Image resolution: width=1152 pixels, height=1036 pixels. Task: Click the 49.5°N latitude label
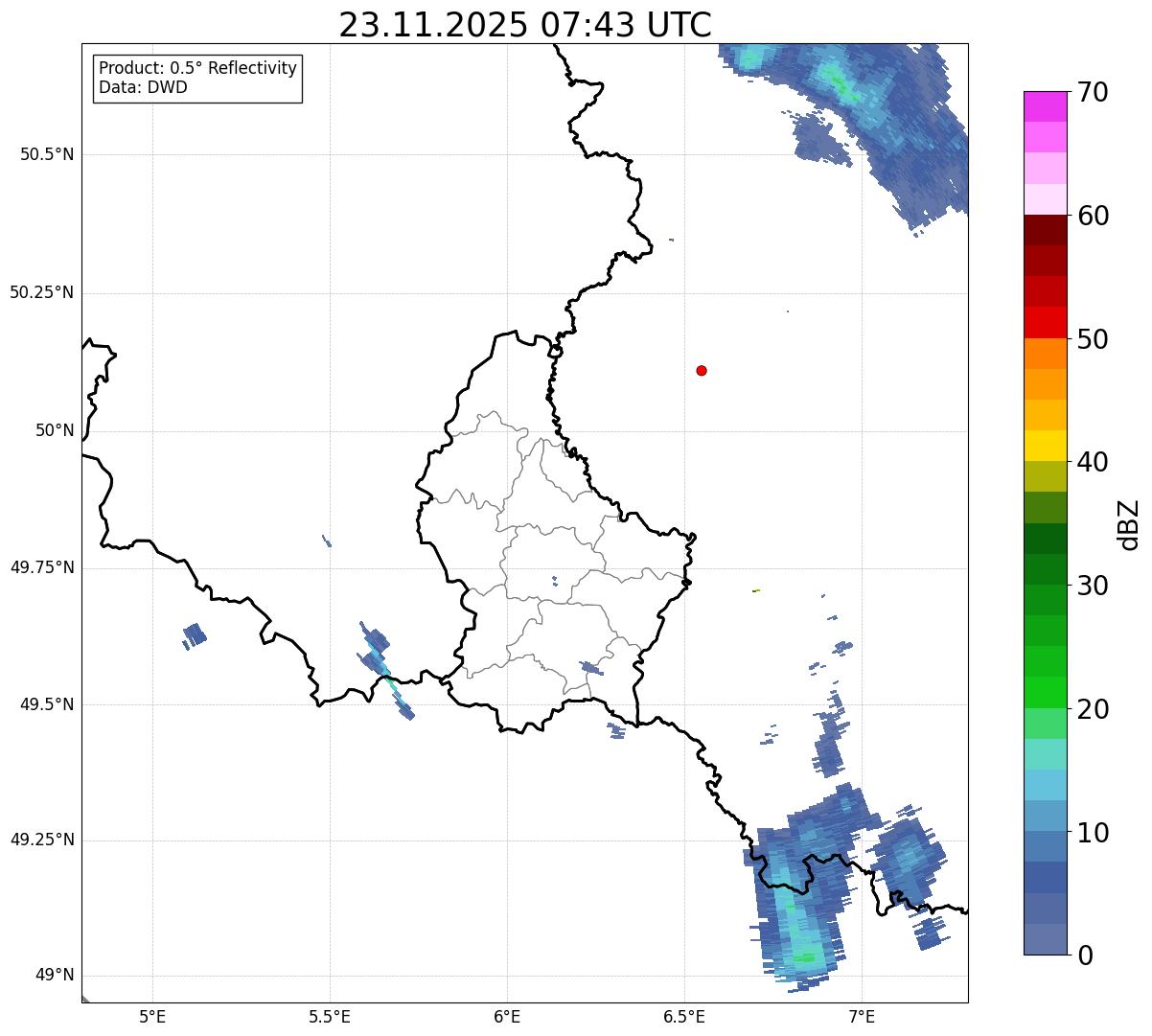coord(47,704)
